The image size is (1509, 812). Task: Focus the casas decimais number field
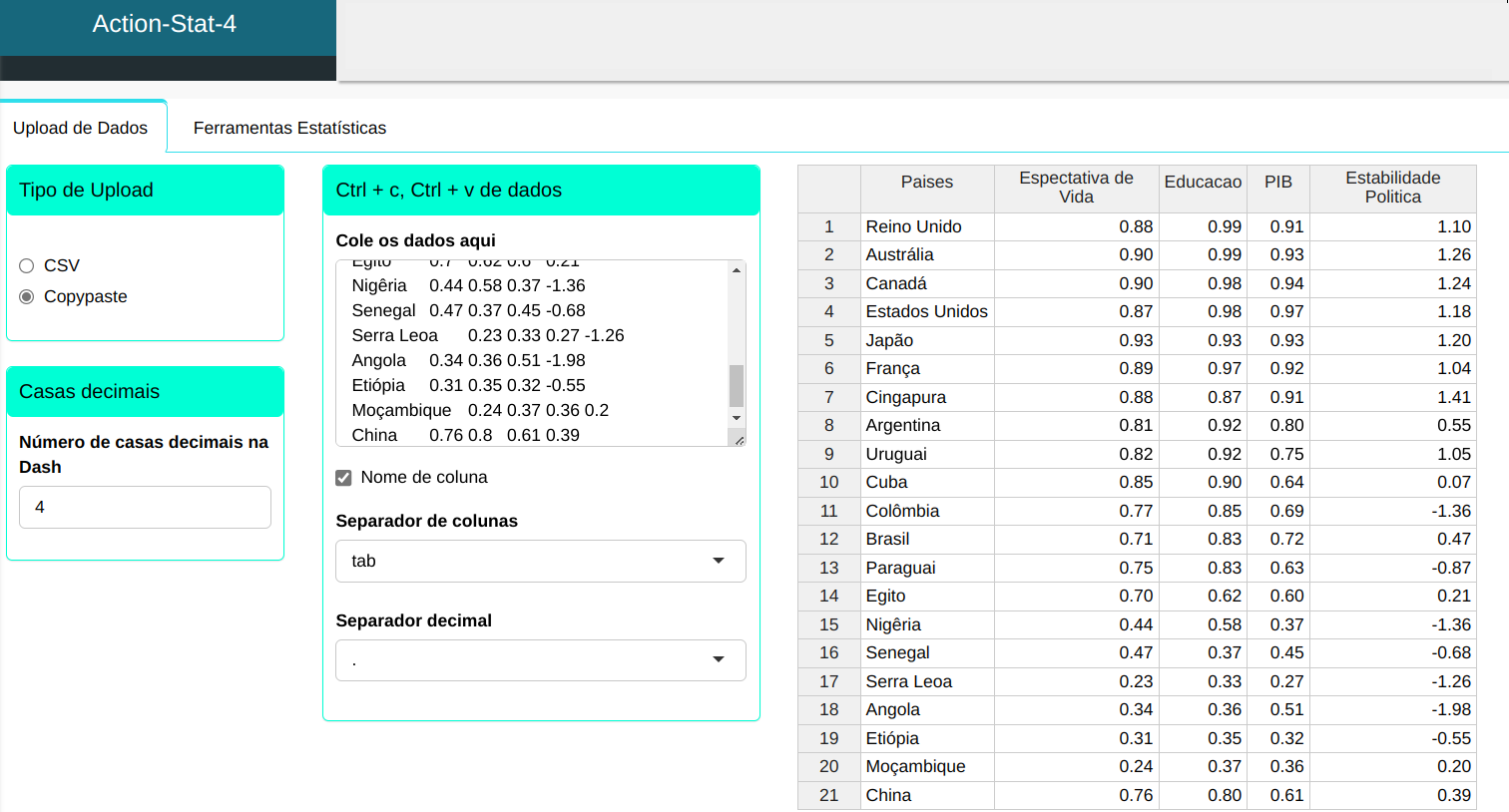145,507
